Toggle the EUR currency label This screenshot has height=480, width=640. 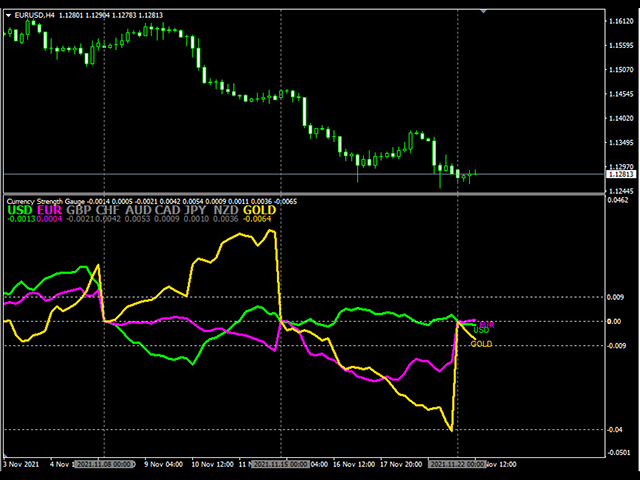(x=50, y=211)
